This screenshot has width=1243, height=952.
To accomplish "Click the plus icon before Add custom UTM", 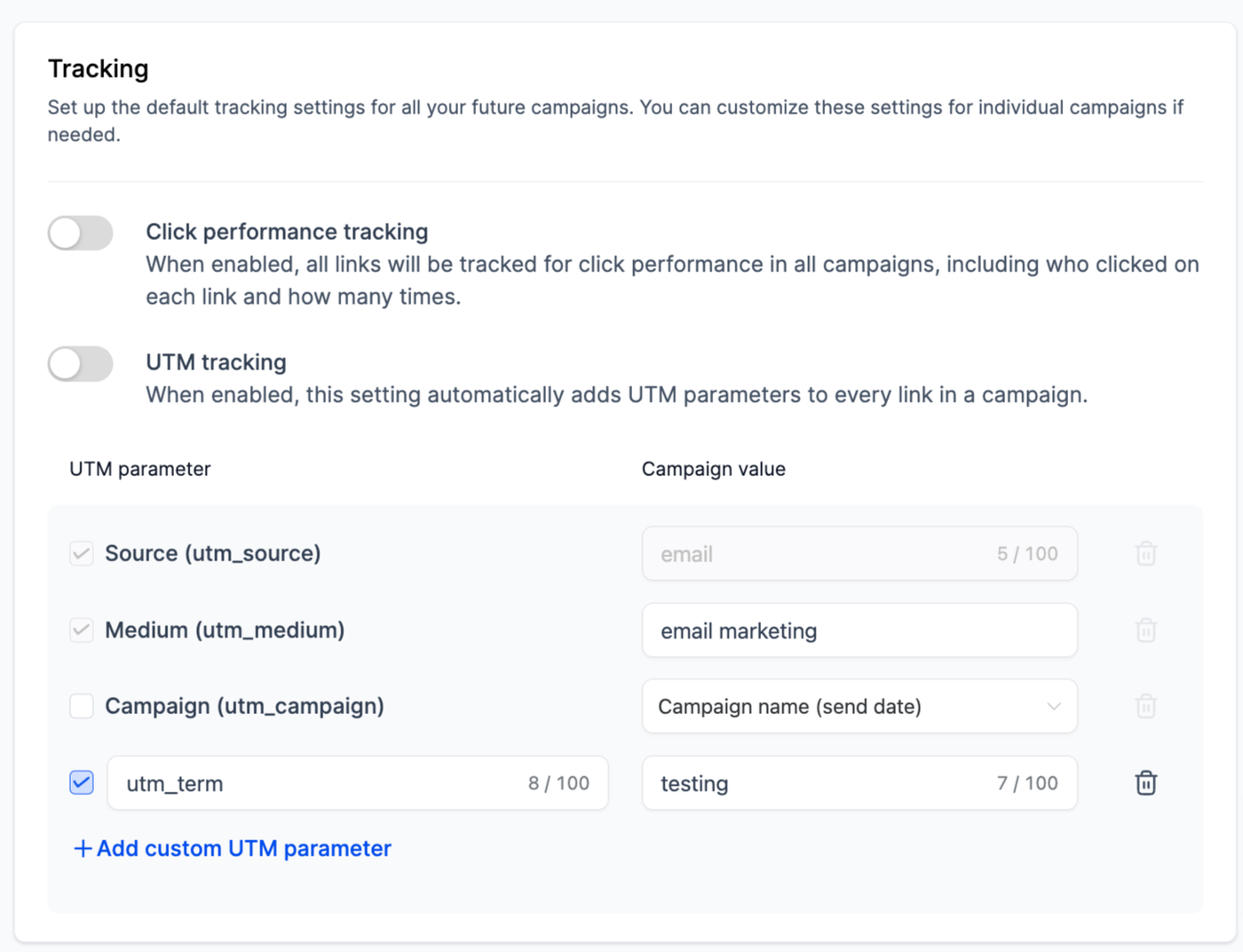I will 83,849.
